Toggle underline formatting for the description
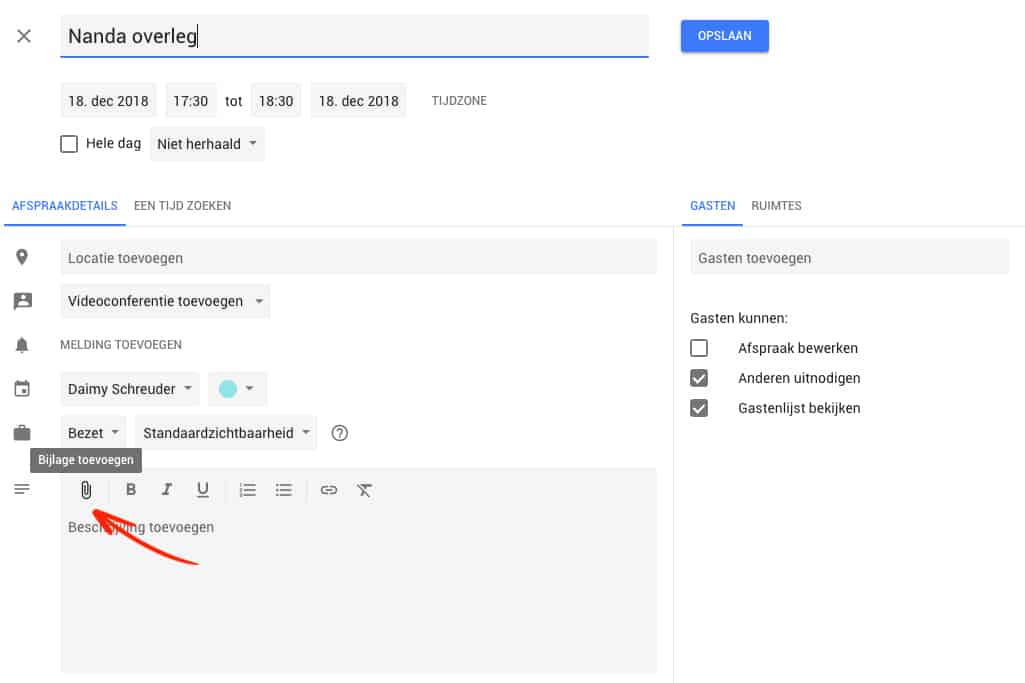This screenshot has width=1025, height=683. pyautogui.click(x=203, y=489)
